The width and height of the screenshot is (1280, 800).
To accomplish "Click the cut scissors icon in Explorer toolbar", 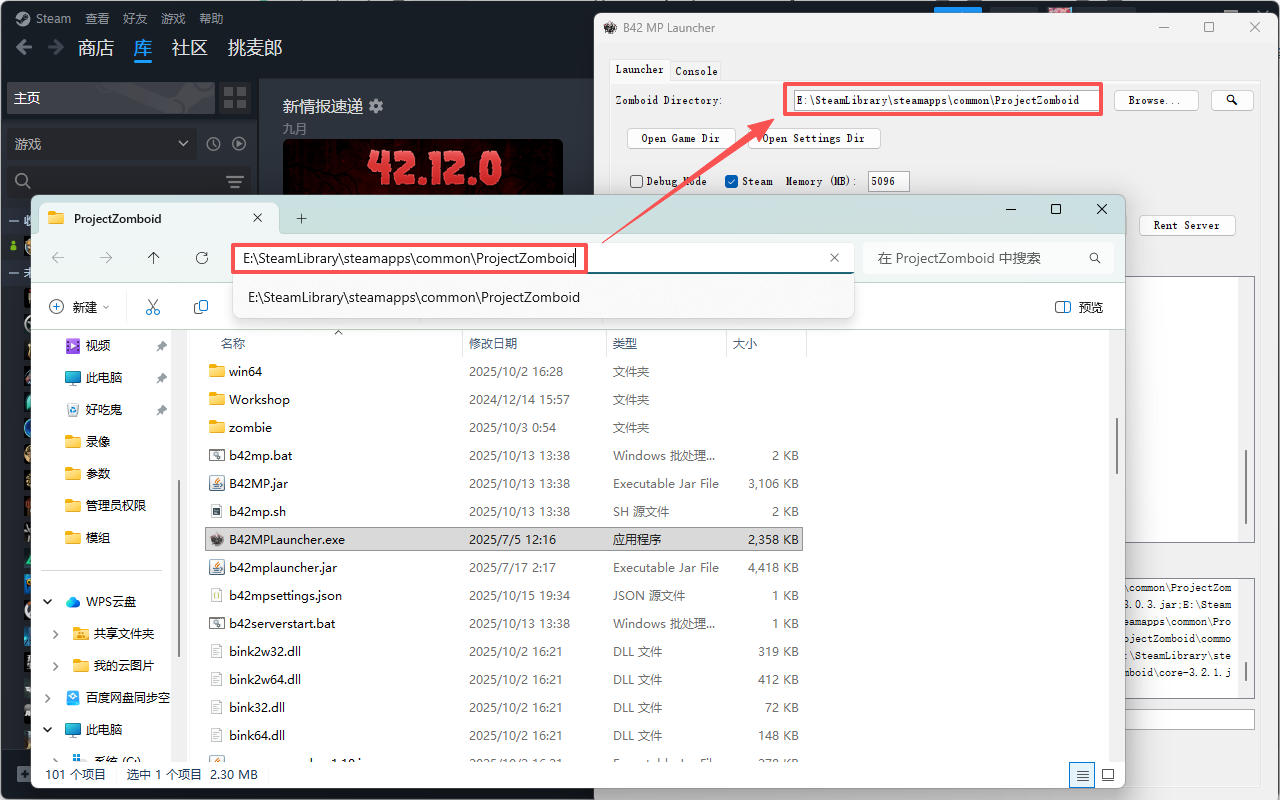I will point(153,307).
